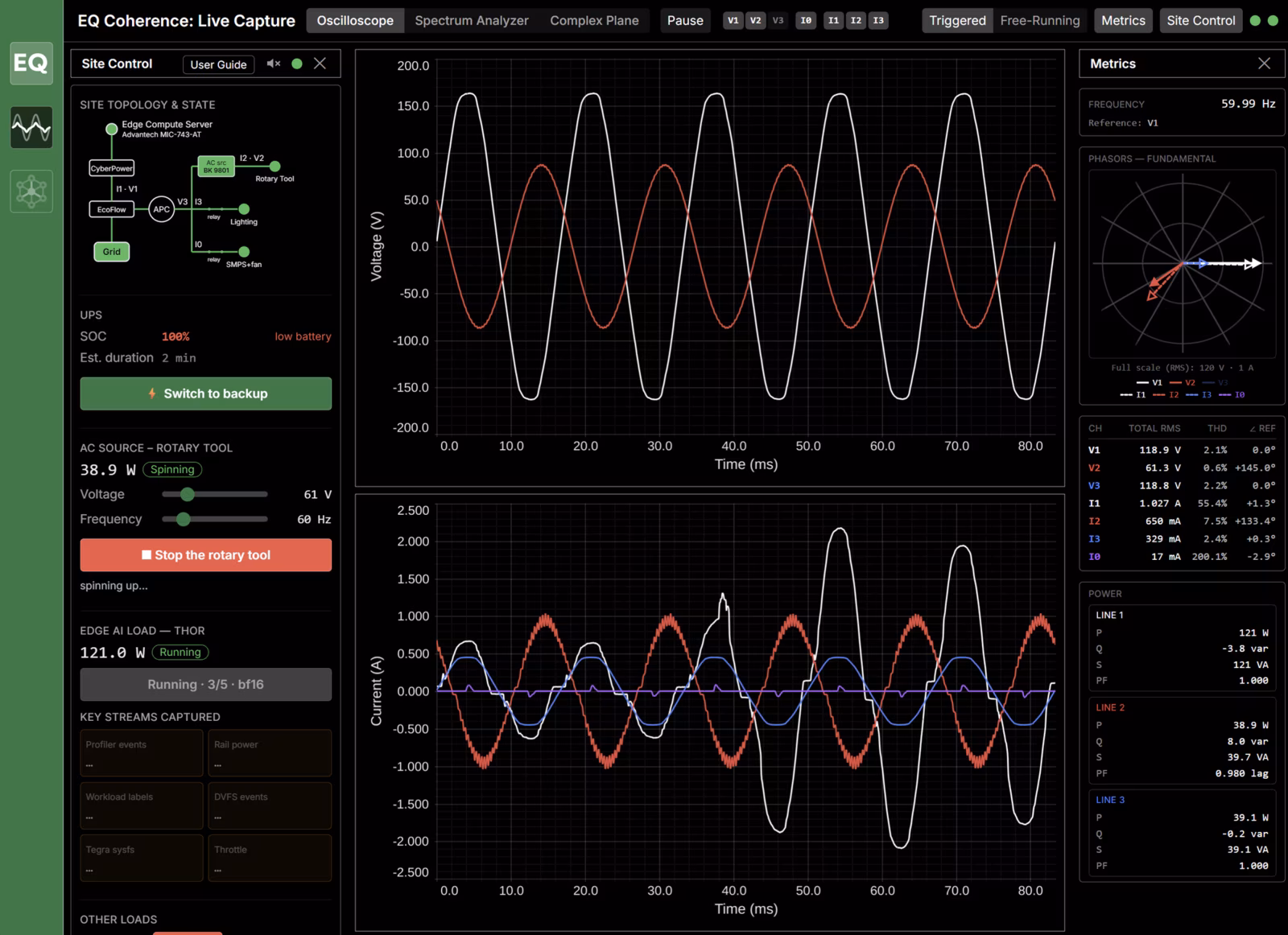The width and height of the screenshot is (1288, 935).
Task: Select the CyberPower node in topology
Action: [111, 168]
